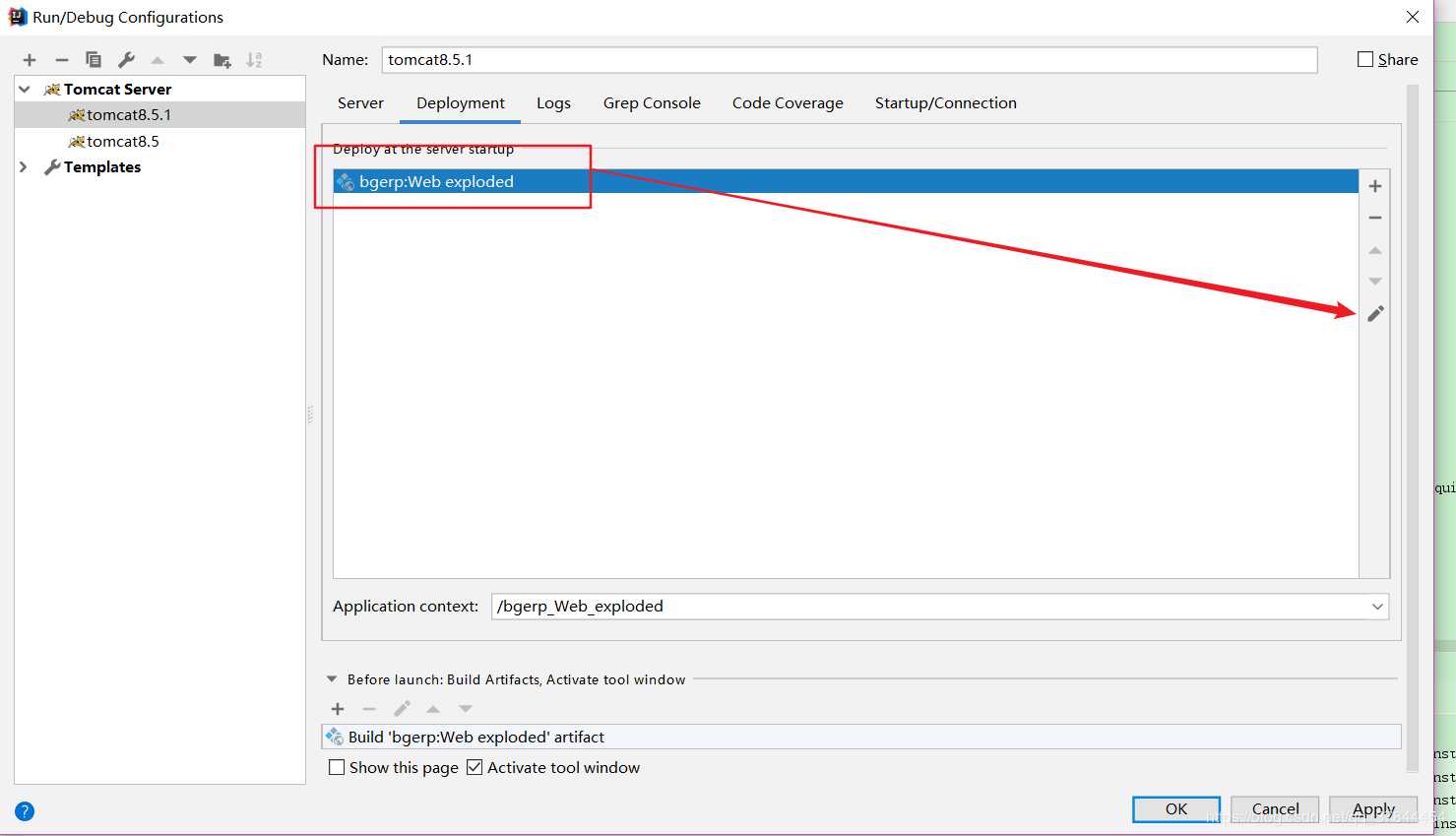Remove before launch task minus icon
The width and height of the screenshot is (1456, 836).
point(369,709)
